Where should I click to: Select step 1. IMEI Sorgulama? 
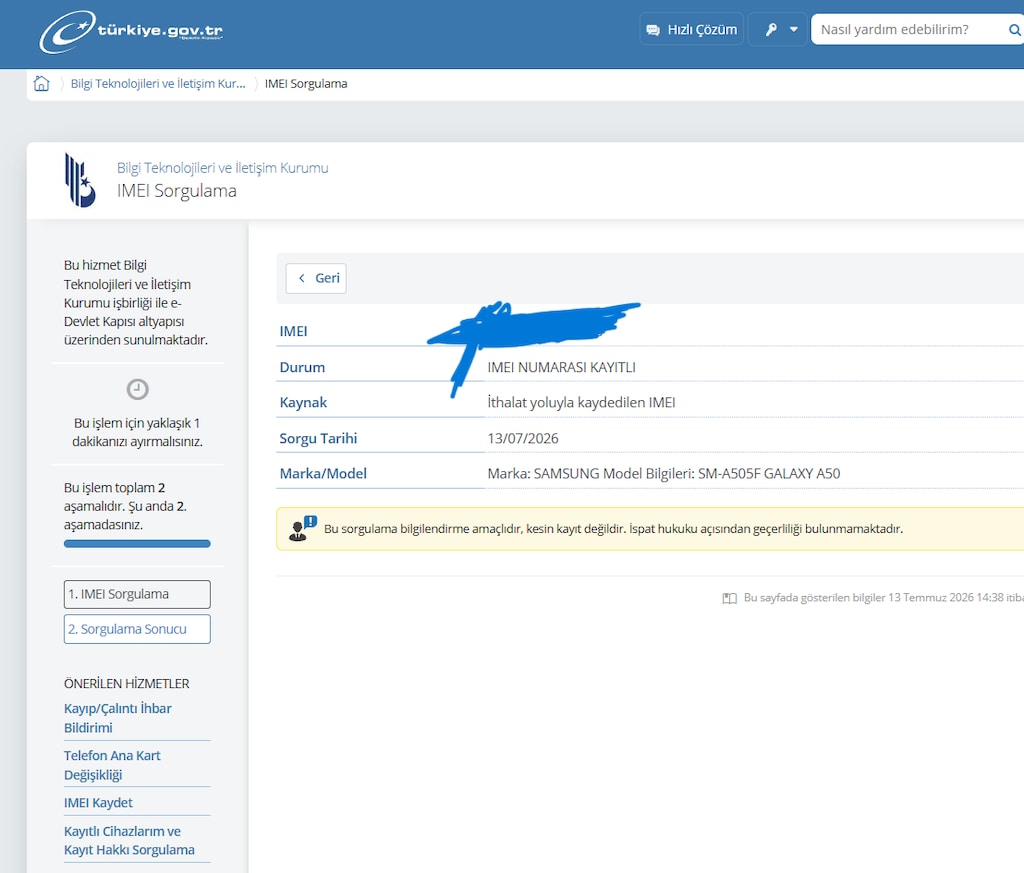coord(137,594)
